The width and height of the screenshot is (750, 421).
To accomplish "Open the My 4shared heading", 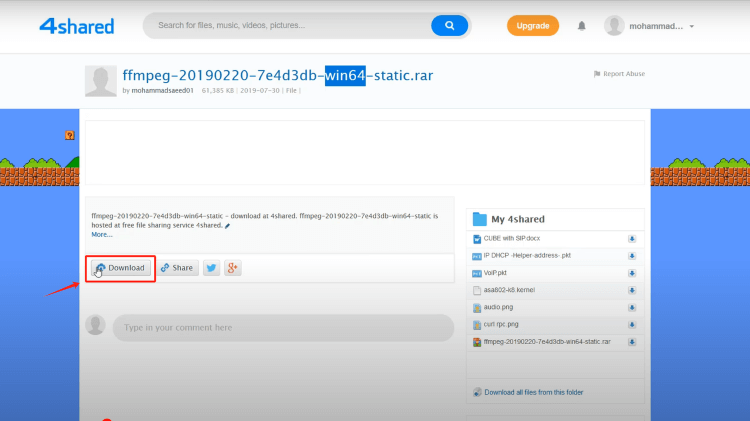I will (518, 219).
